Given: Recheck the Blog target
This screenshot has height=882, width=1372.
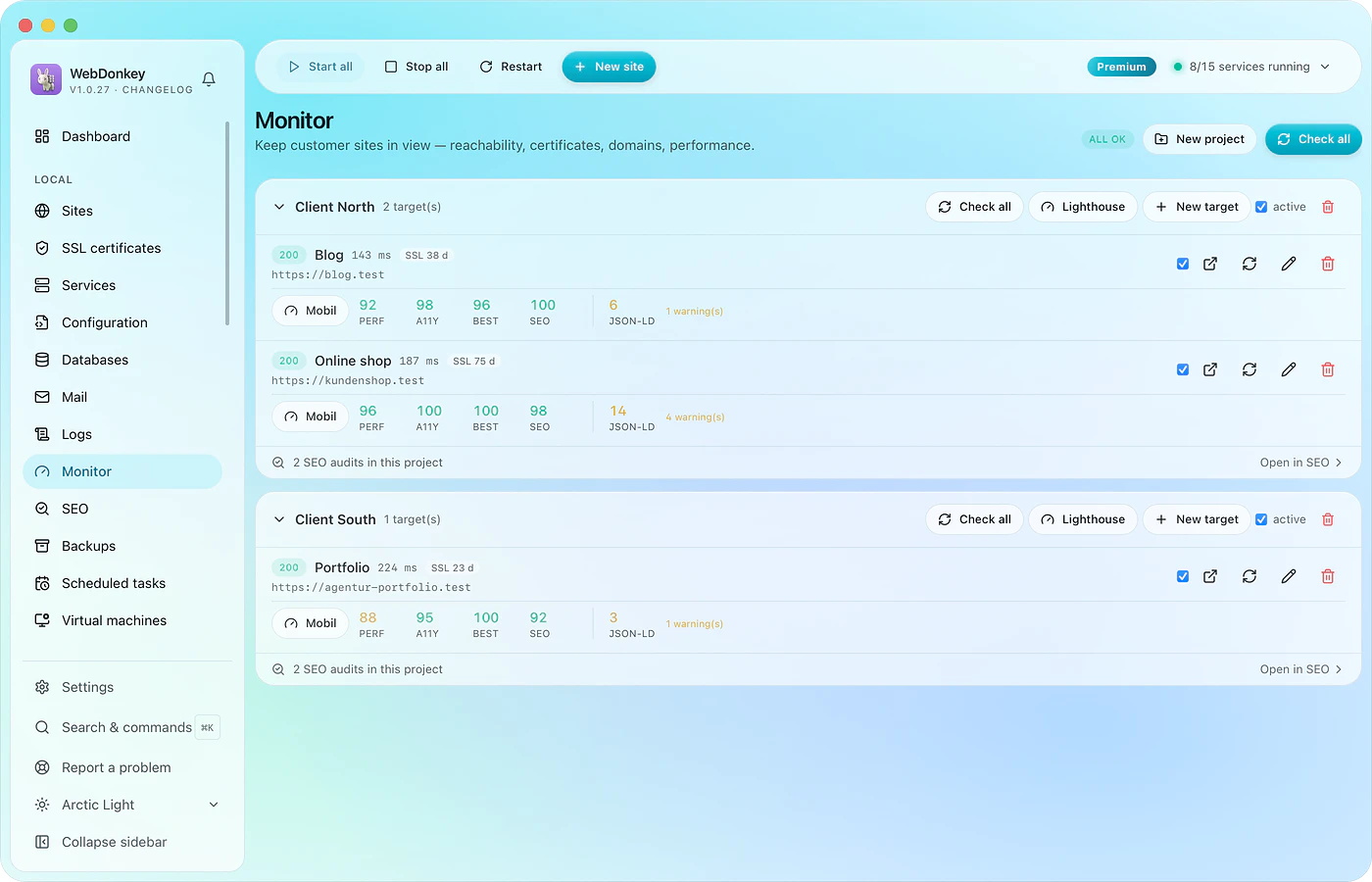Looking at the screenshot, I should pyautogui.click(x=1249, y=264).
